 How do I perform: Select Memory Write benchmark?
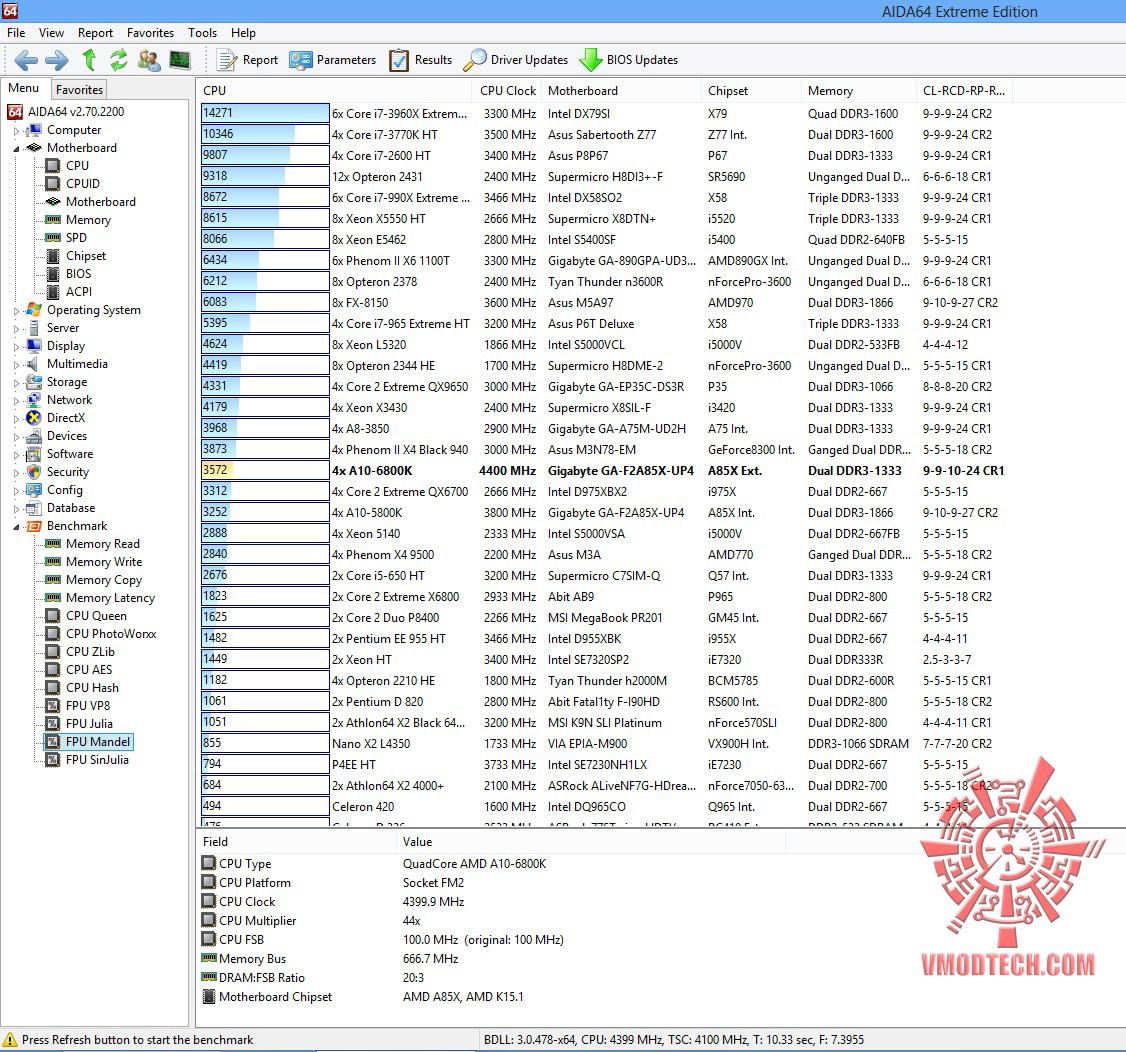104,562
